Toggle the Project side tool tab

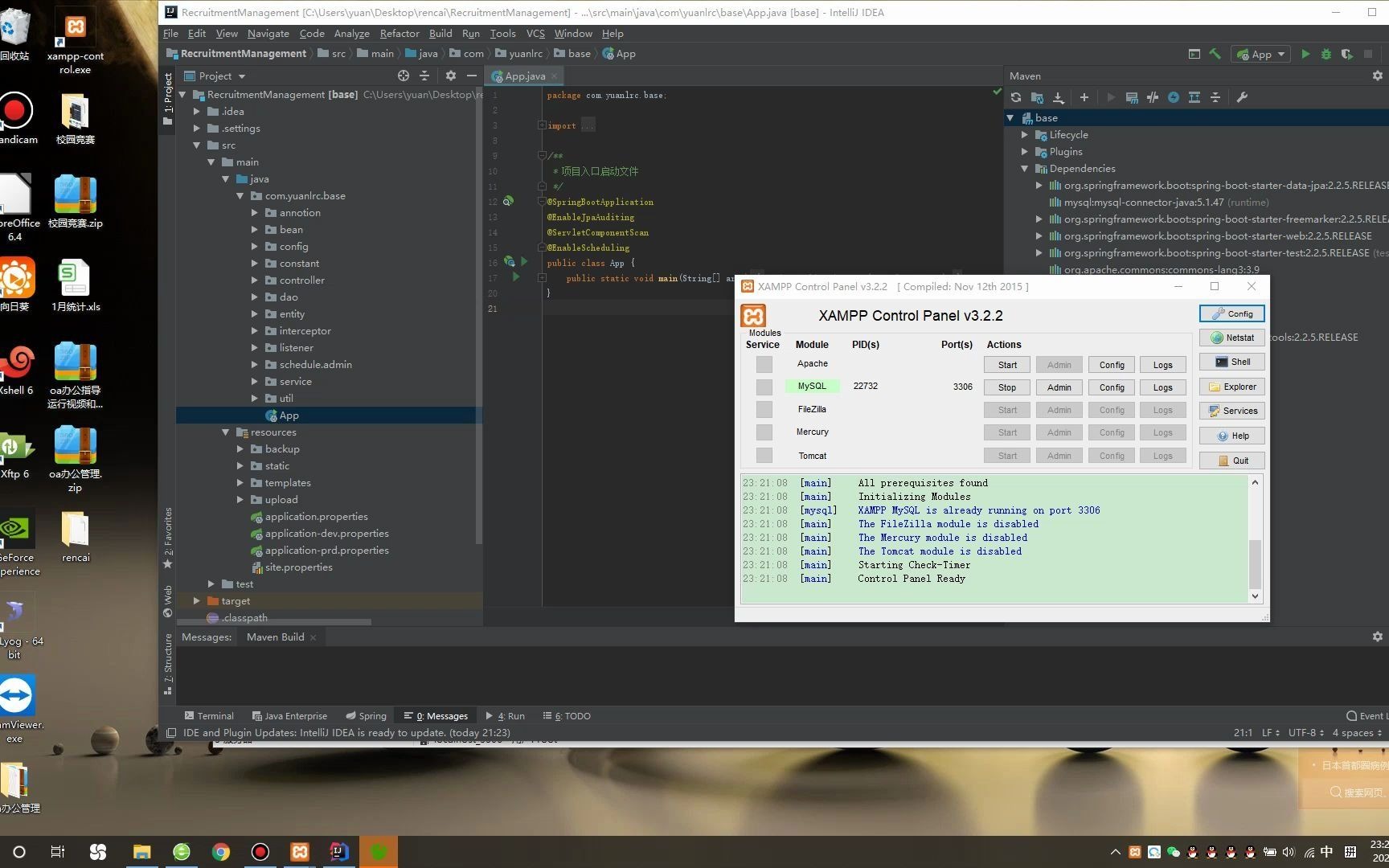pos(167,99)
